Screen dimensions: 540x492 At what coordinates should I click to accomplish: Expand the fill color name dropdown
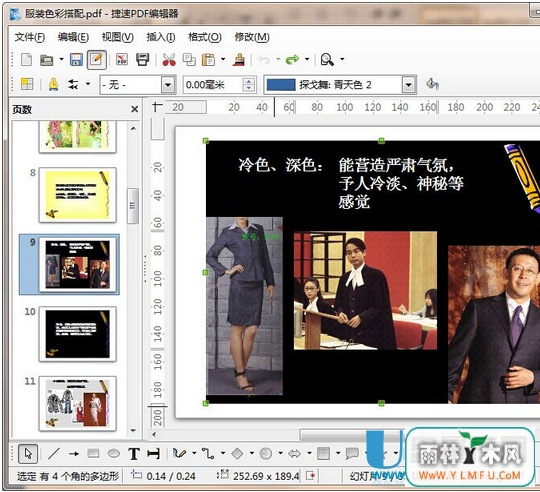click(x=408, y=85)
